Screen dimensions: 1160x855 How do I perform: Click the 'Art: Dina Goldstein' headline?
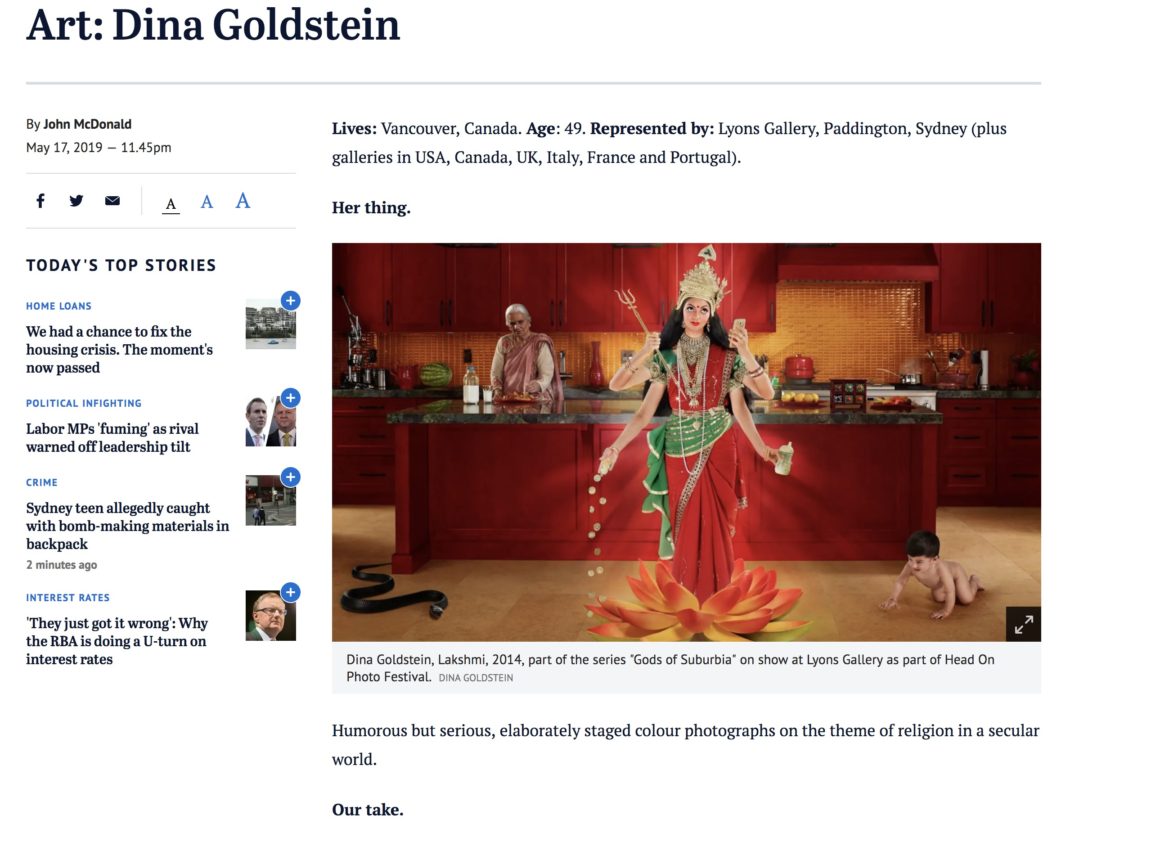tap(213, 24)
